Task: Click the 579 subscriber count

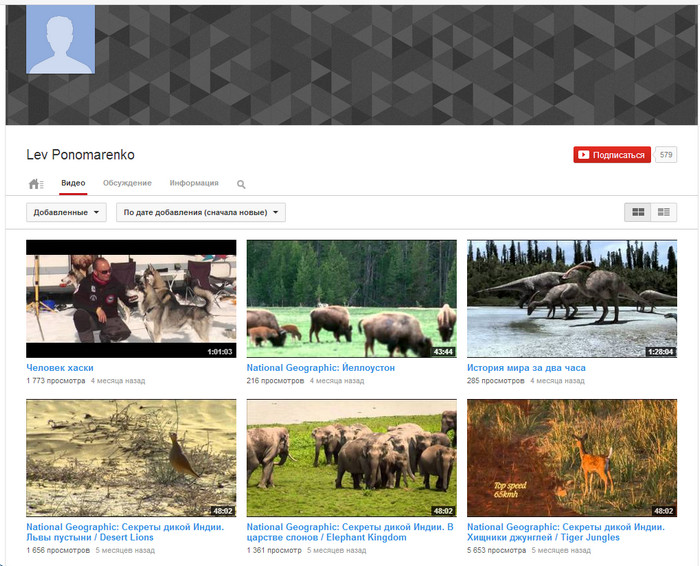Action: (x=666, y=155)
